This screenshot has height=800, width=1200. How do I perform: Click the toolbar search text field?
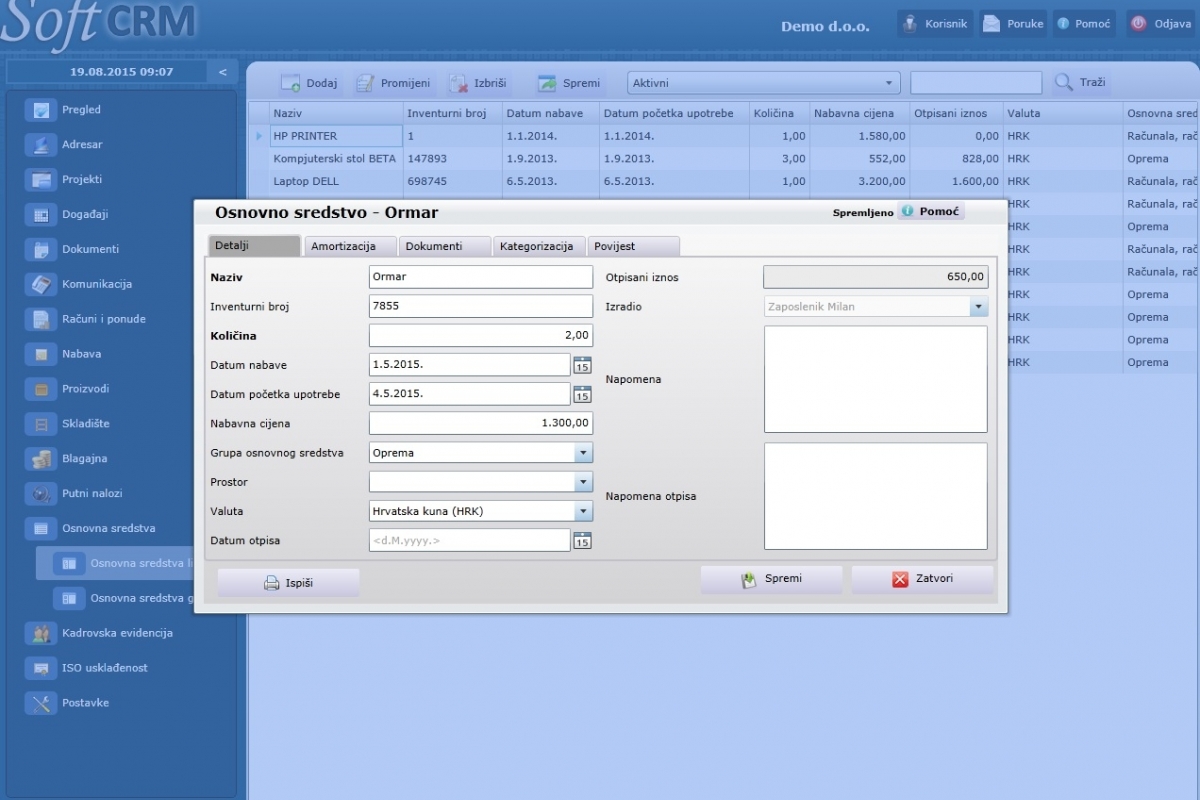(x=976, y=83)
